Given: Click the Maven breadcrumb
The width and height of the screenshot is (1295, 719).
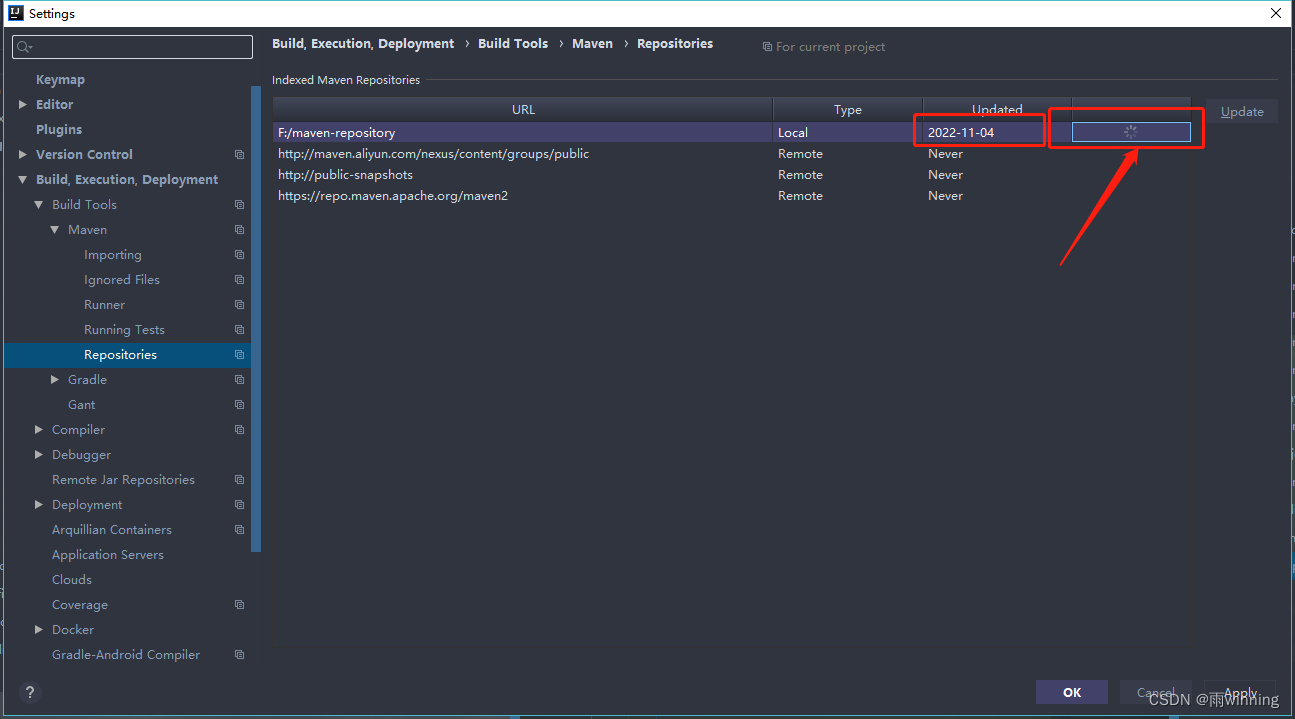Looking at the screenshot, I should (592, 44).
